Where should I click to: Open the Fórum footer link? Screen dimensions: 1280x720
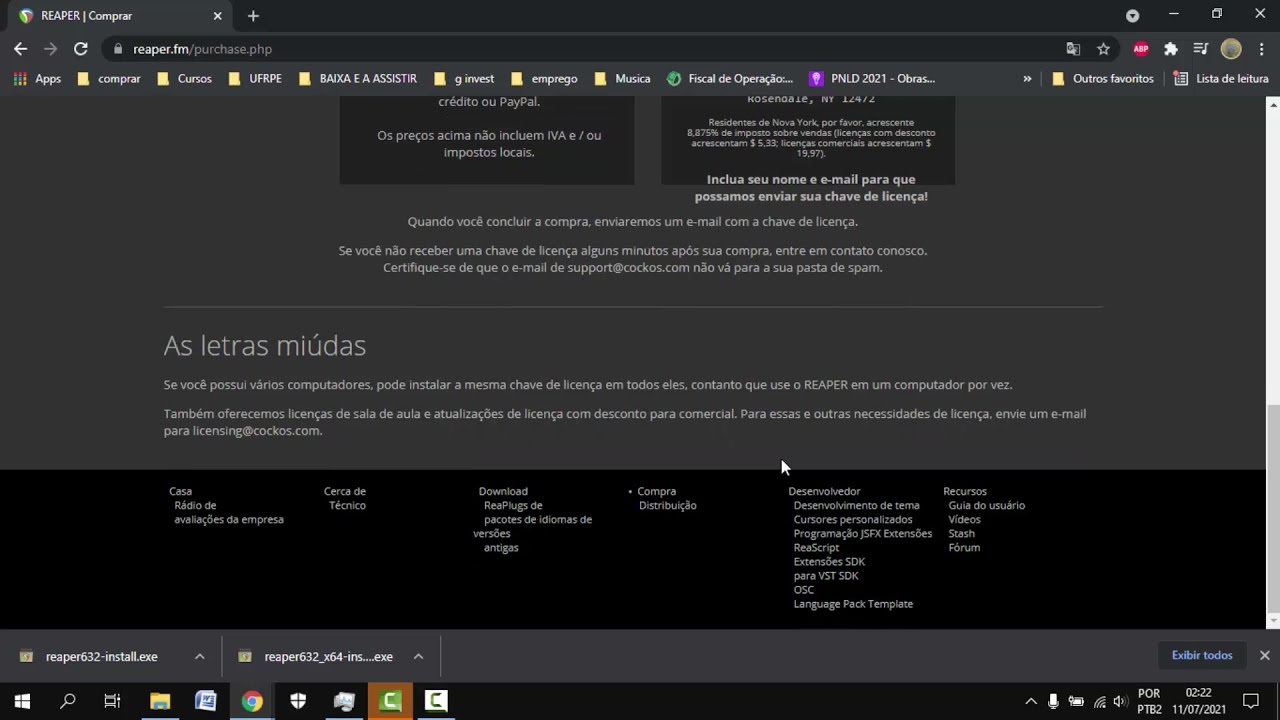(x=964, y=547)
